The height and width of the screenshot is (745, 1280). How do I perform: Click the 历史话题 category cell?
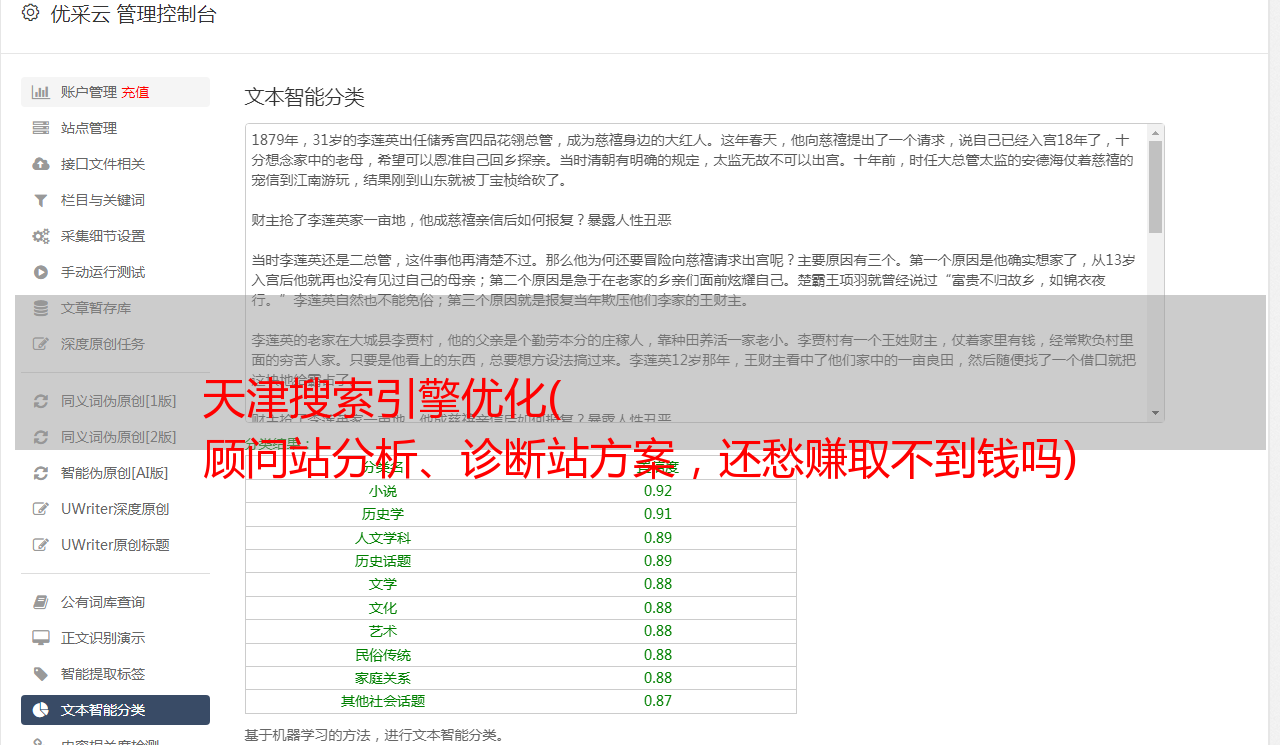(382, 561)
